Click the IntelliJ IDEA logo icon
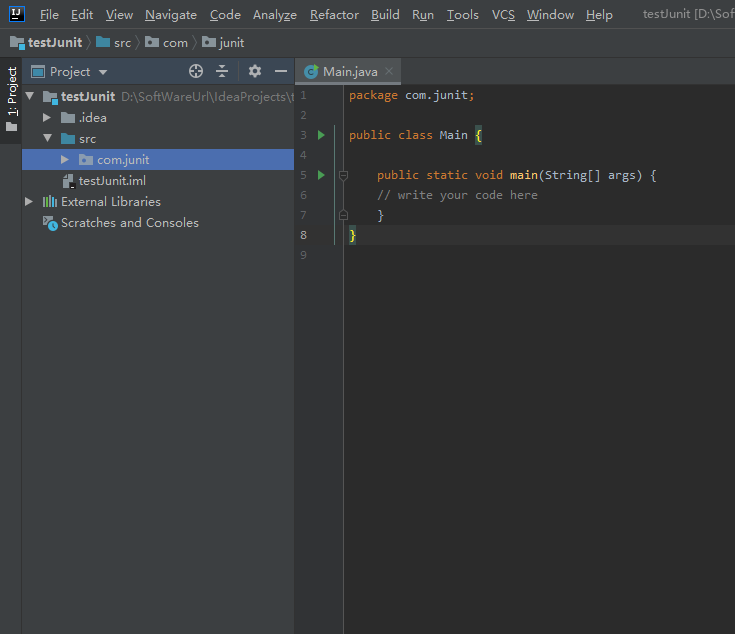Viewport: 735px width, 634px height. (x=16, y=14)
